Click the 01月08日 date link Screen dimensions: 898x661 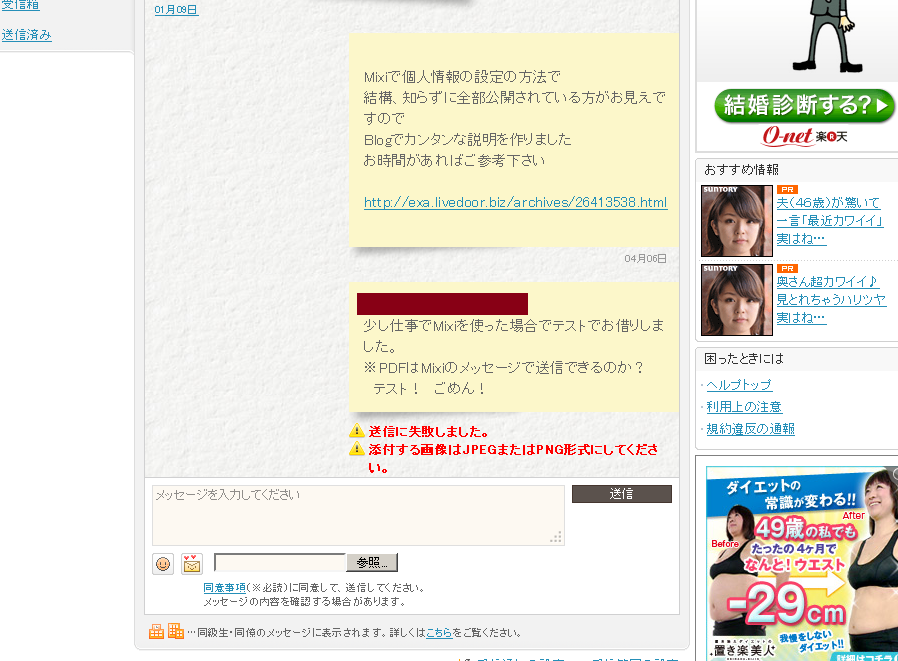coord(176,10)
